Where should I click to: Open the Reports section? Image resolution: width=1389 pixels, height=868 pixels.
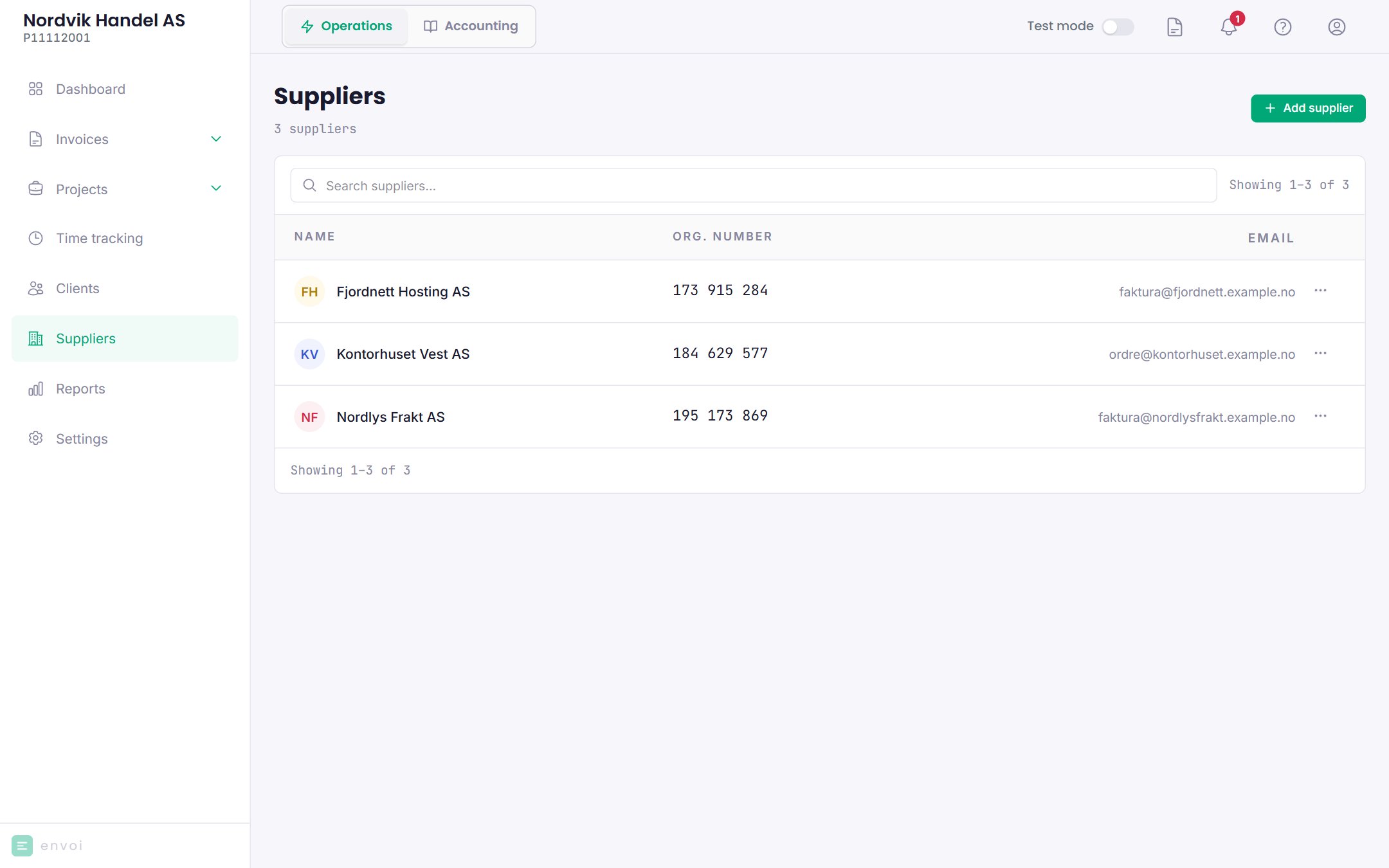[x=125, y=389]
